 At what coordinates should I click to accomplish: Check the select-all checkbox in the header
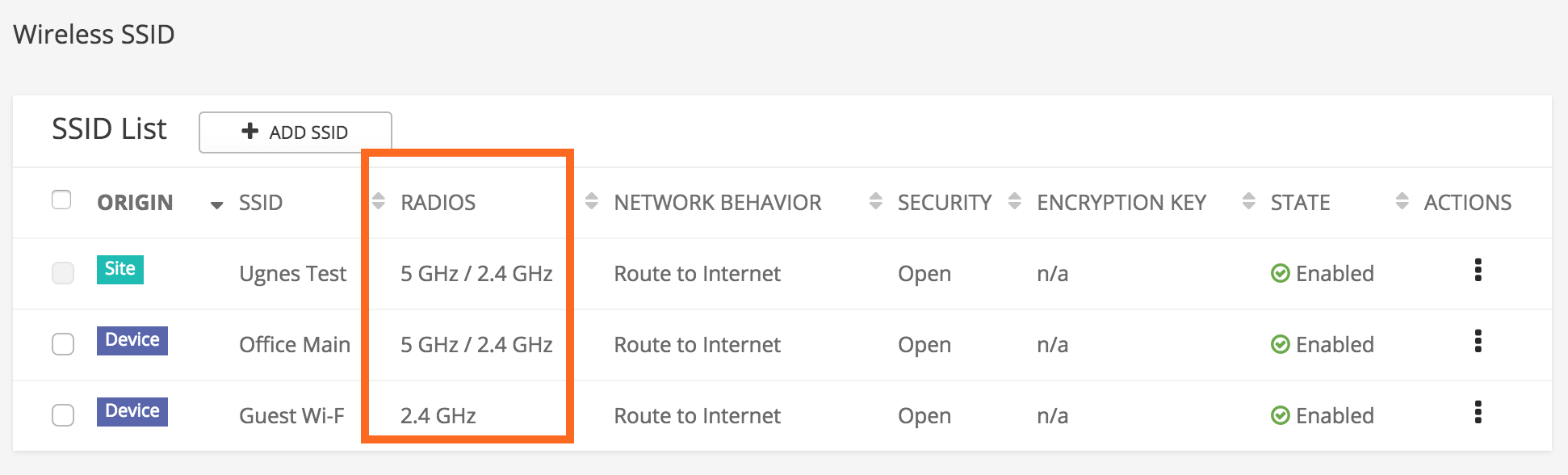pos(62,199)
